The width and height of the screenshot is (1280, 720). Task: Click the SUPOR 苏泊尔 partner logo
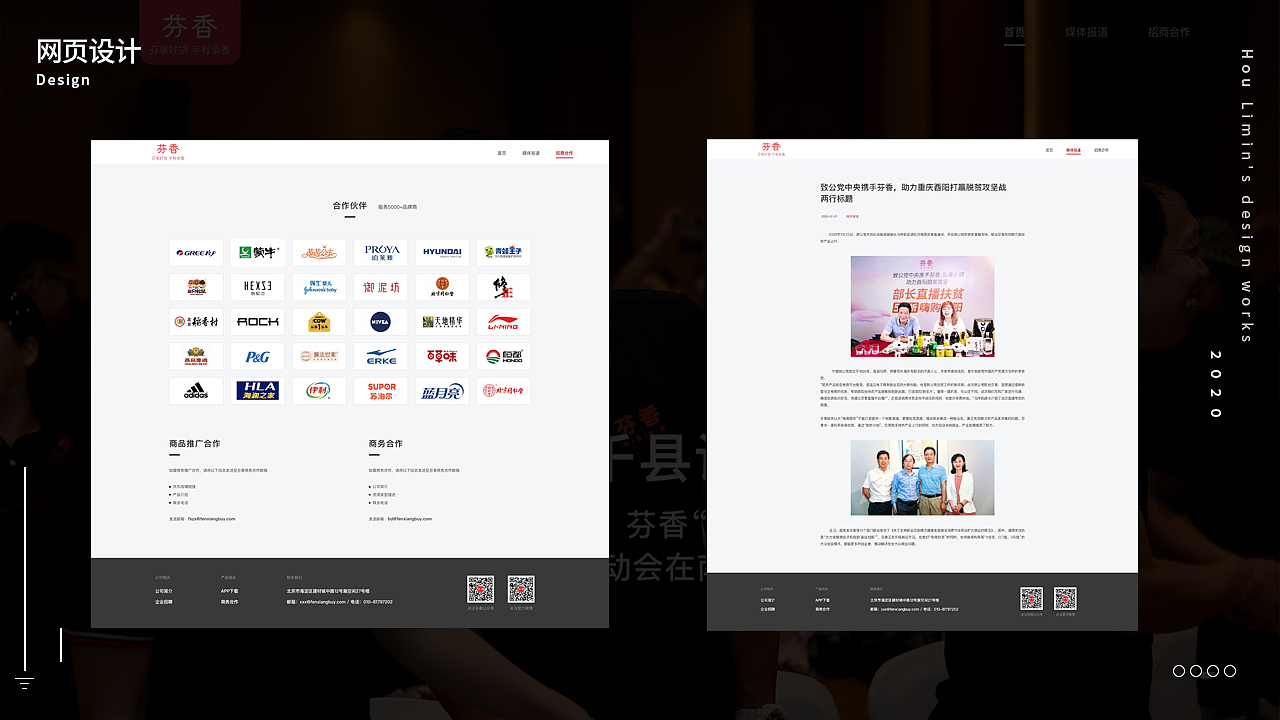[x=381, y=390]
